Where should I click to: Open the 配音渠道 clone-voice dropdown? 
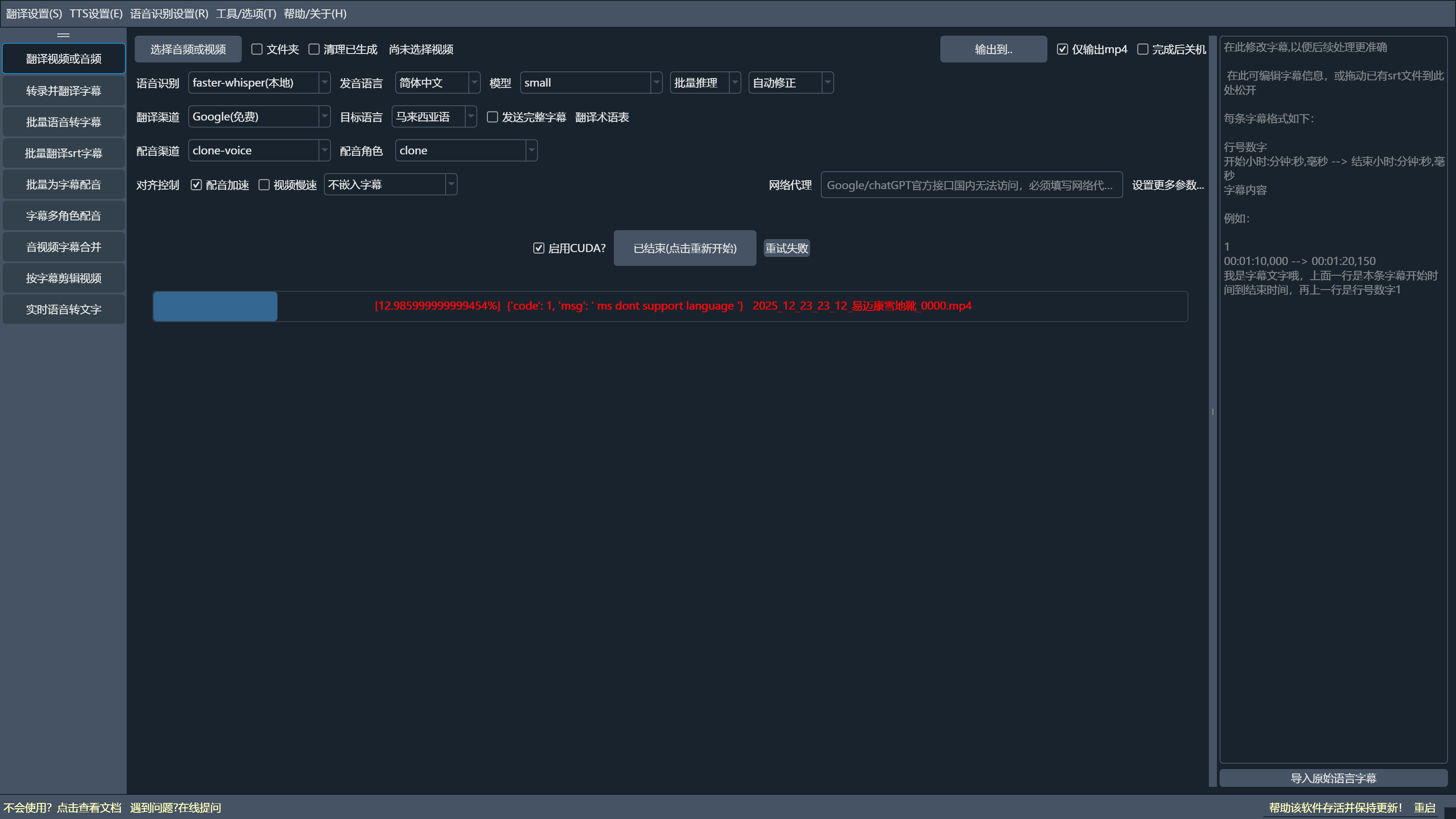259,151
